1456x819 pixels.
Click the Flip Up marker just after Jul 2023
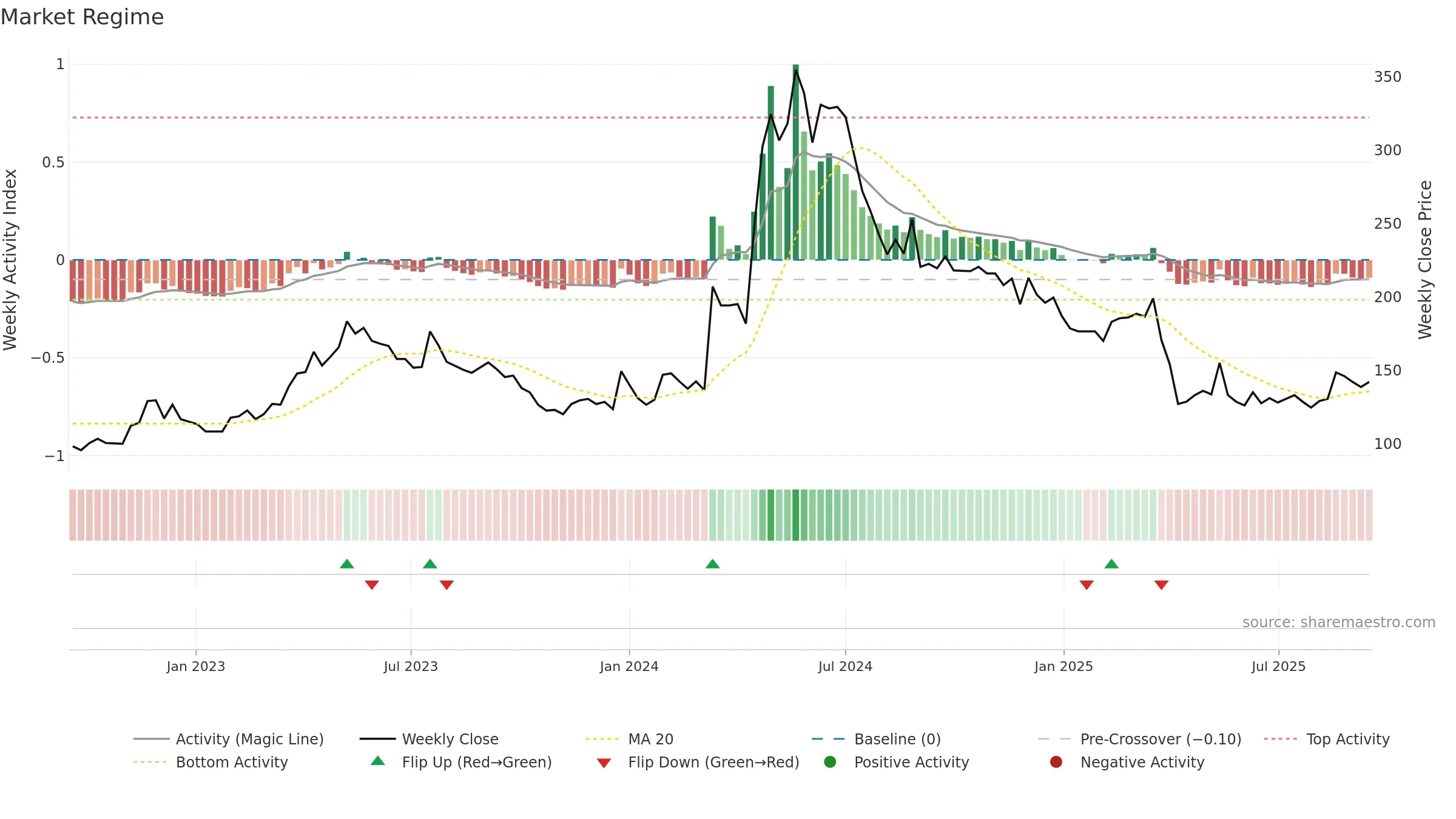click(x=430, y=564)
